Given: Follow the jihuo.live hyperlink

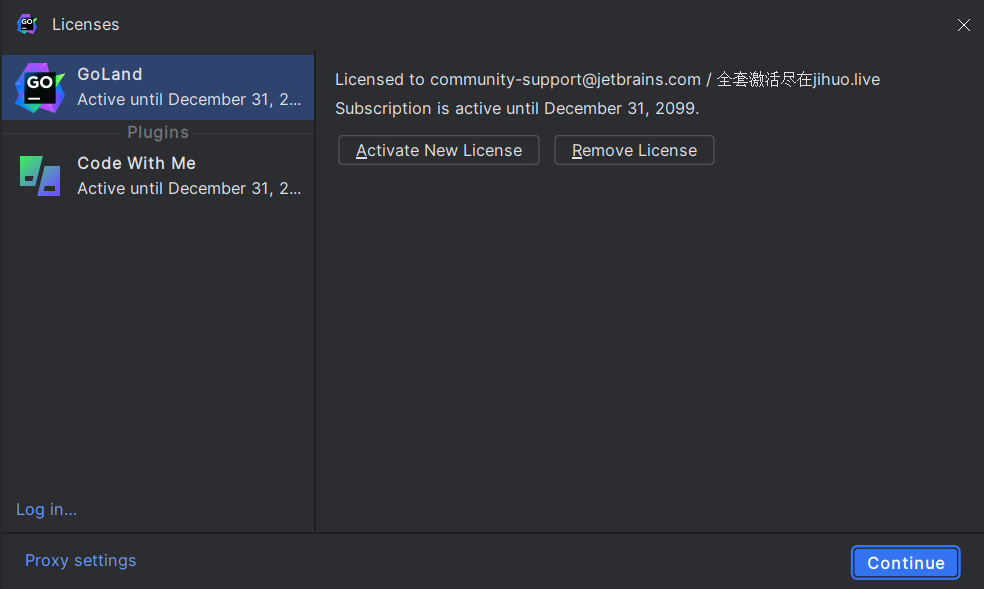Looking at the screenshot, I should pyautogui.click(x=846, y=80).
